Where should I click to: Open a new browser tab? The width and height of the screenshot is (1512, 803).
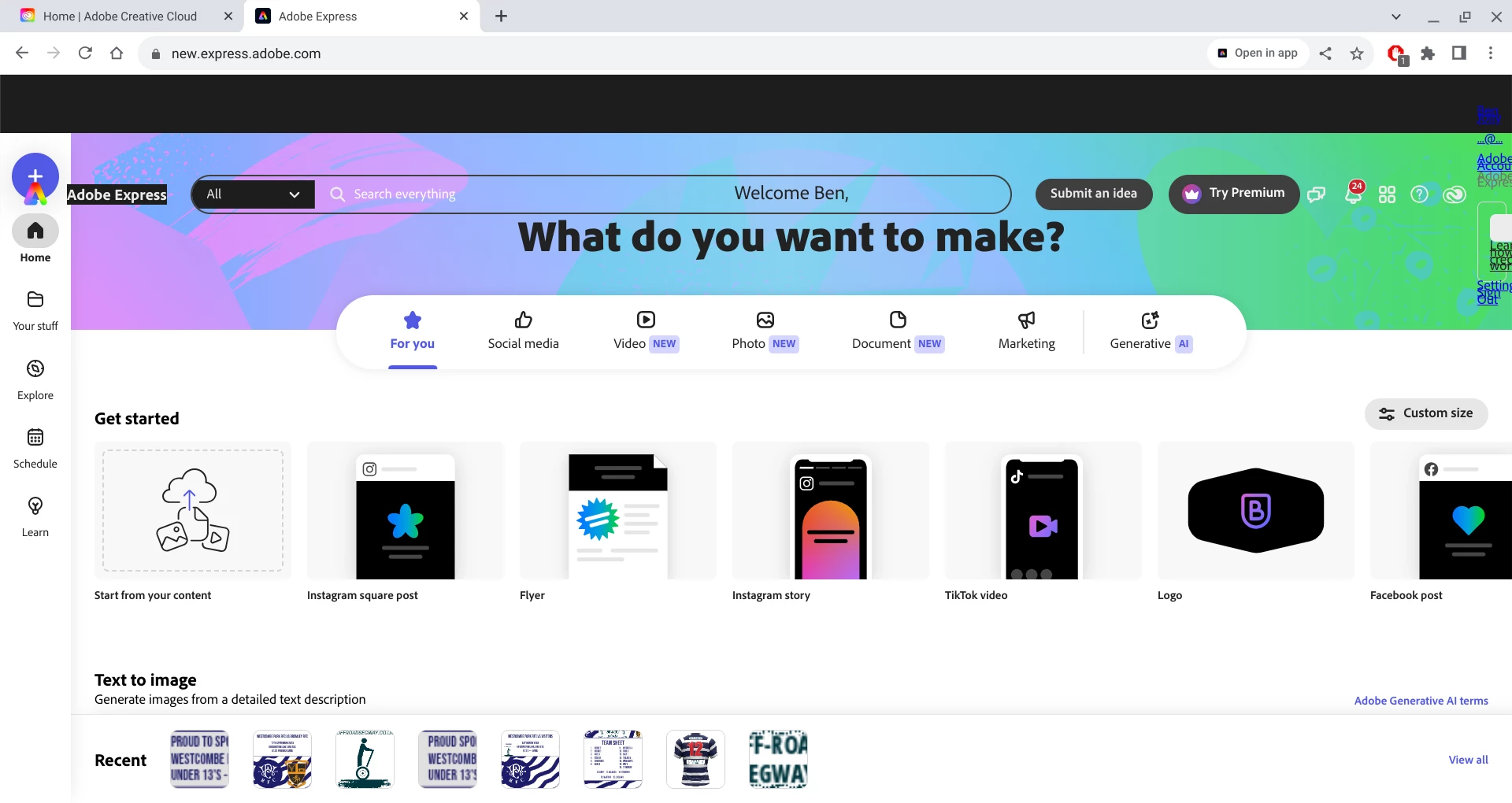click(x=501, y=17)
